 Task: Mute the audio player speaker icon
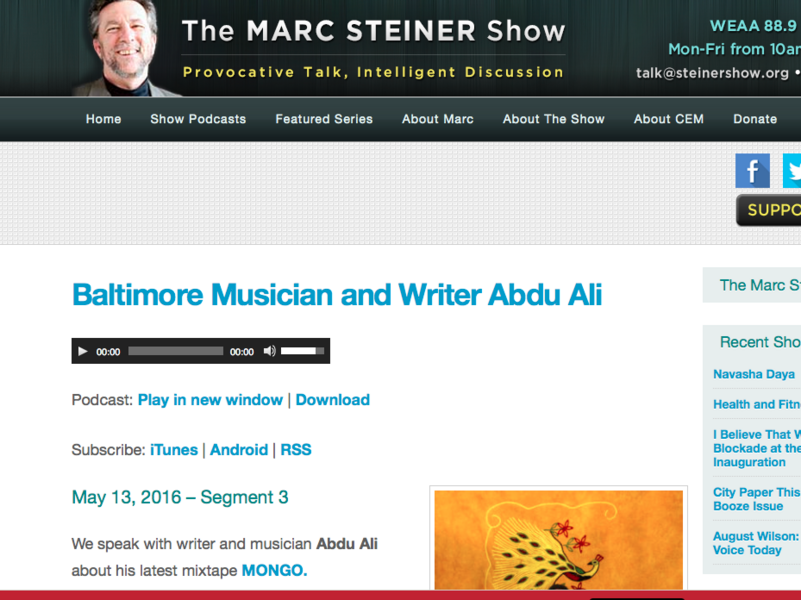269,351
